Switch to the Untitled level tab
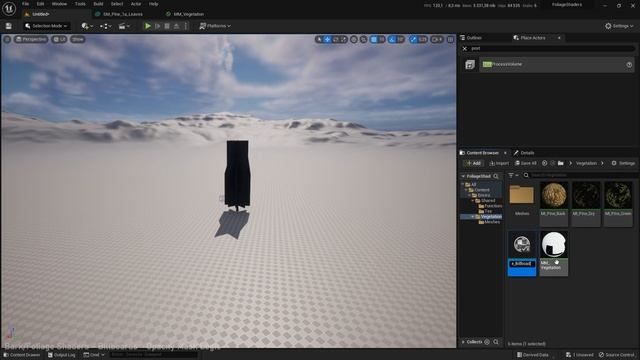 (40, 14)
